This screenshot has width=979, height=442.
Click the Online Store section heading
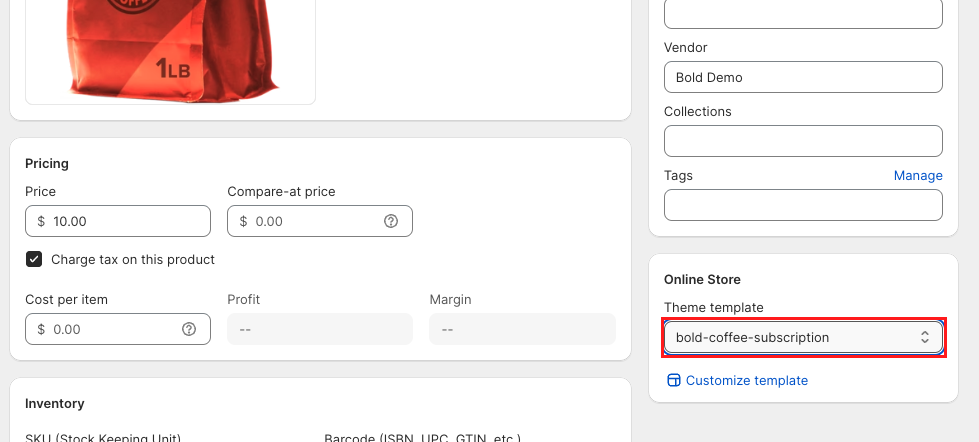click(x=702, y=279)
